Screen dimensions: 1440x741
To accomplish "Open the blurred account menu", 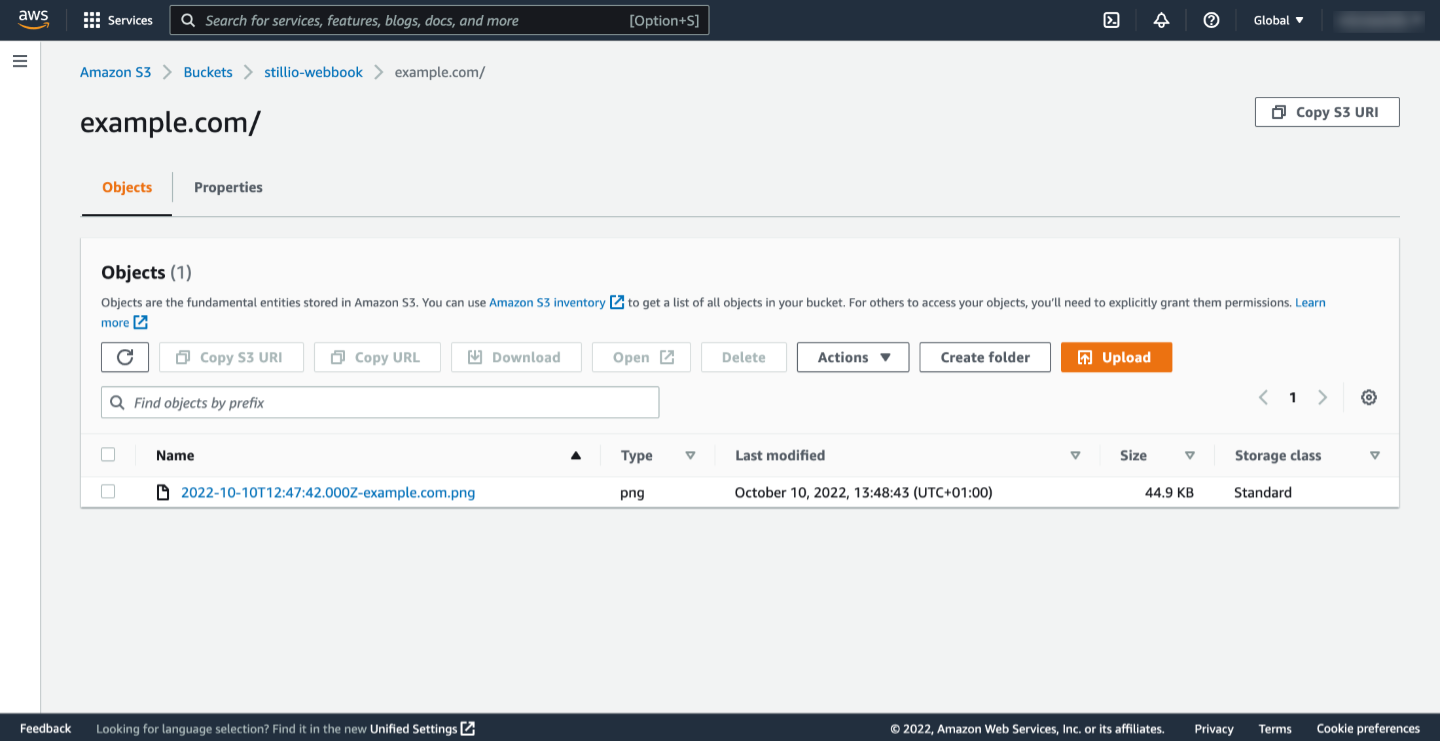I will coord(1380,20).
